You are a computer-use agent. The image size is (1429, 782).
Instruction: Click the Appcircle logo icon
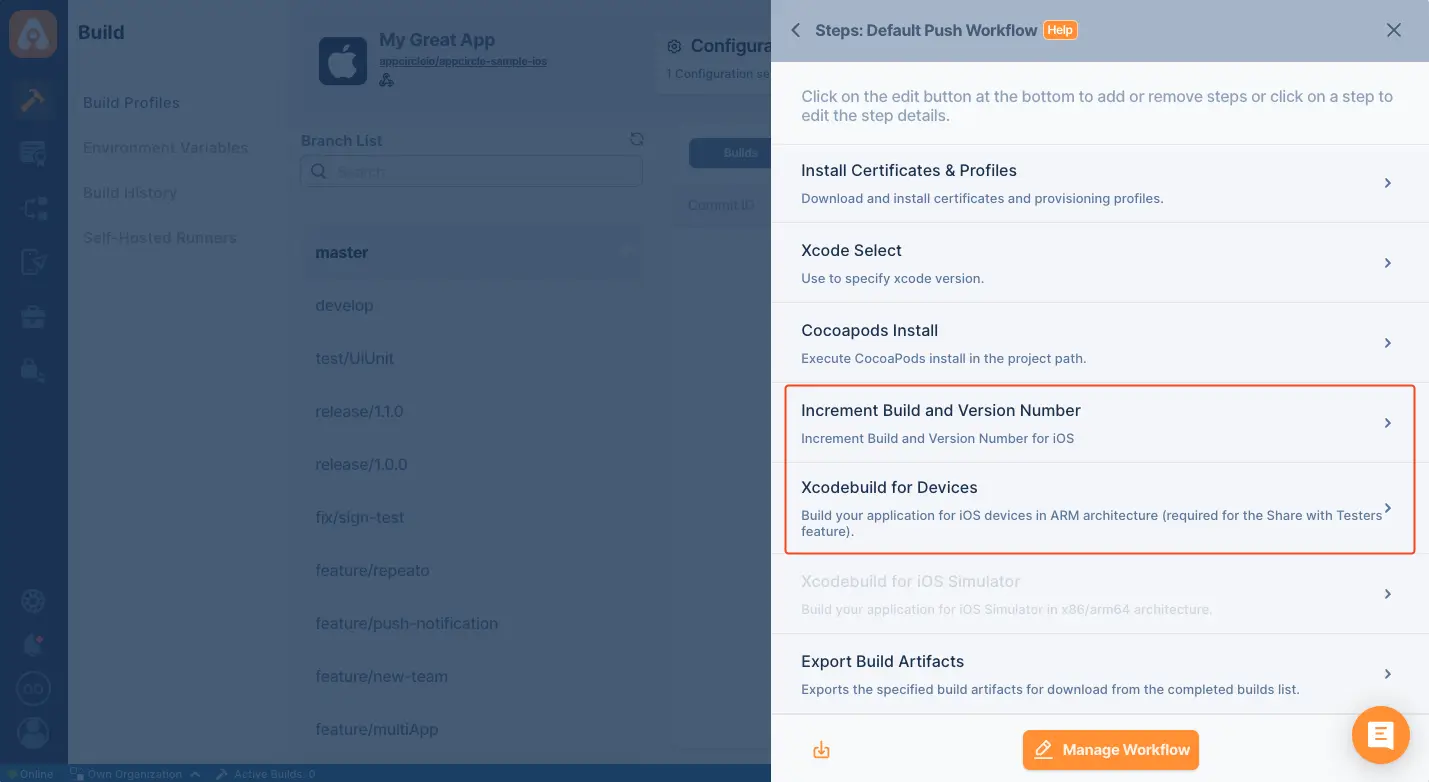click(33, 32)
